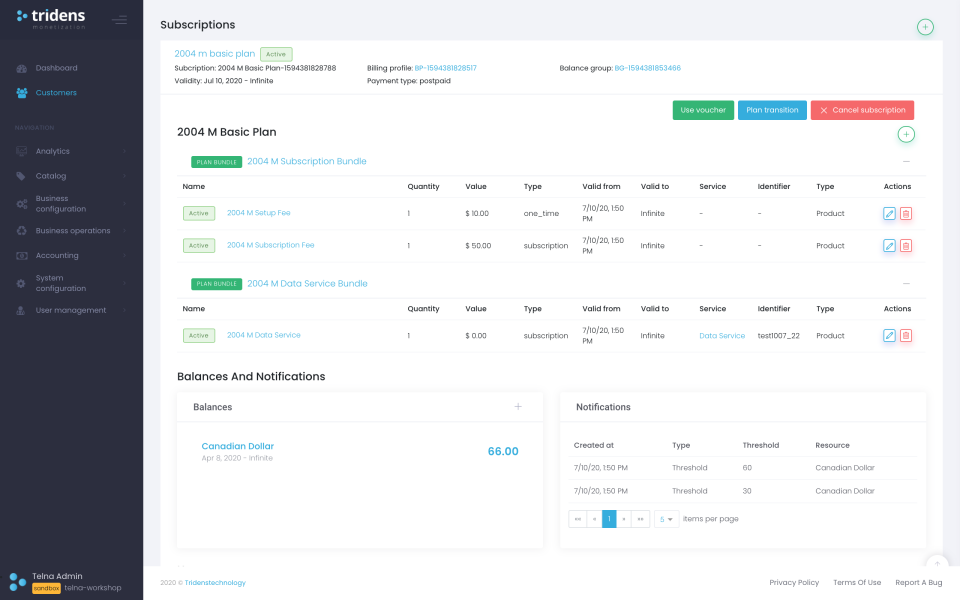The width and height of the screenshot is (960, 600).
Task: Go to the next notifications page
Action: click(624, 519)
